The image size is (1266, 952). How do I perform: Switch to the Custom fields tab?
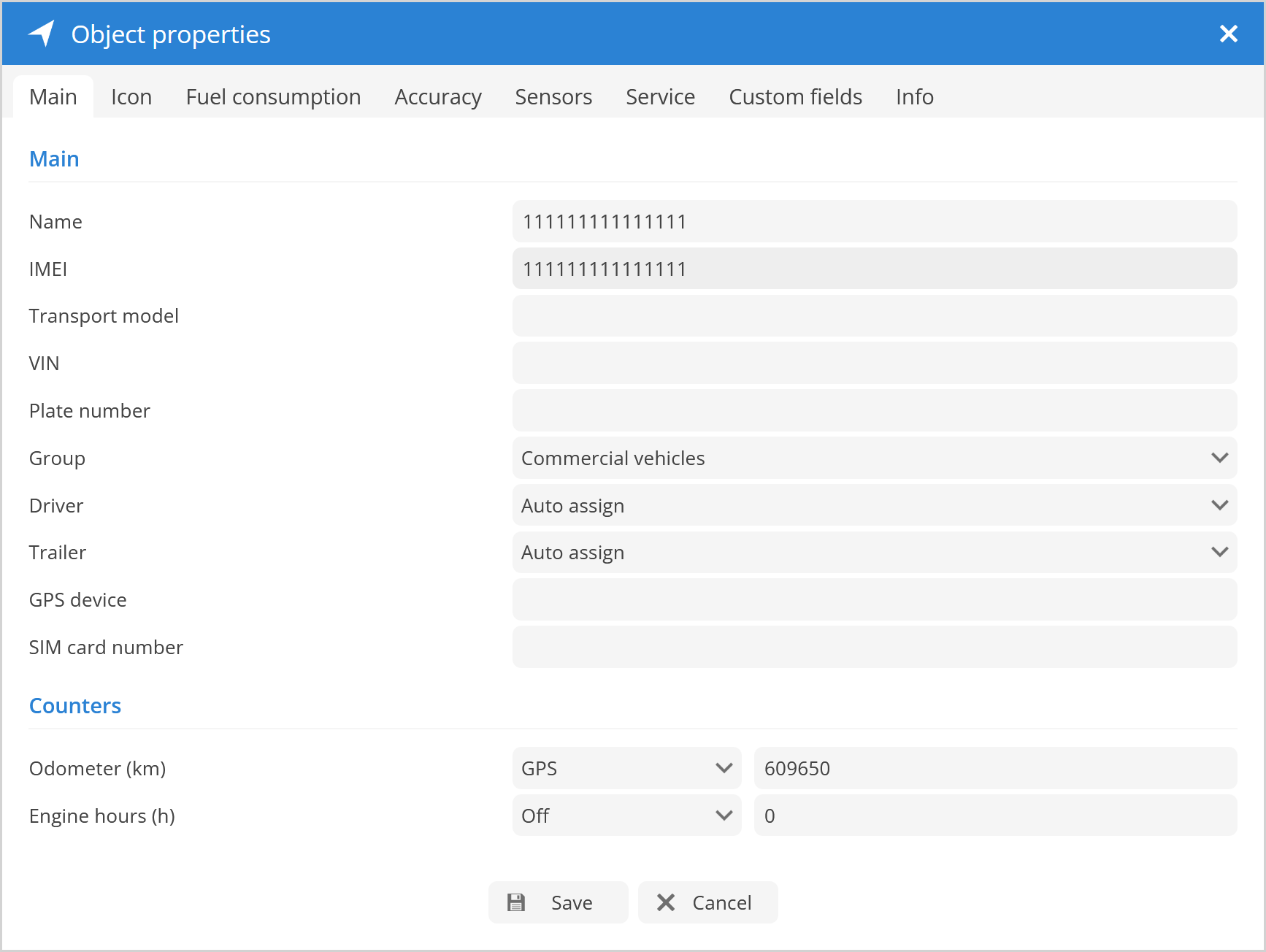[x=795, y=97]
